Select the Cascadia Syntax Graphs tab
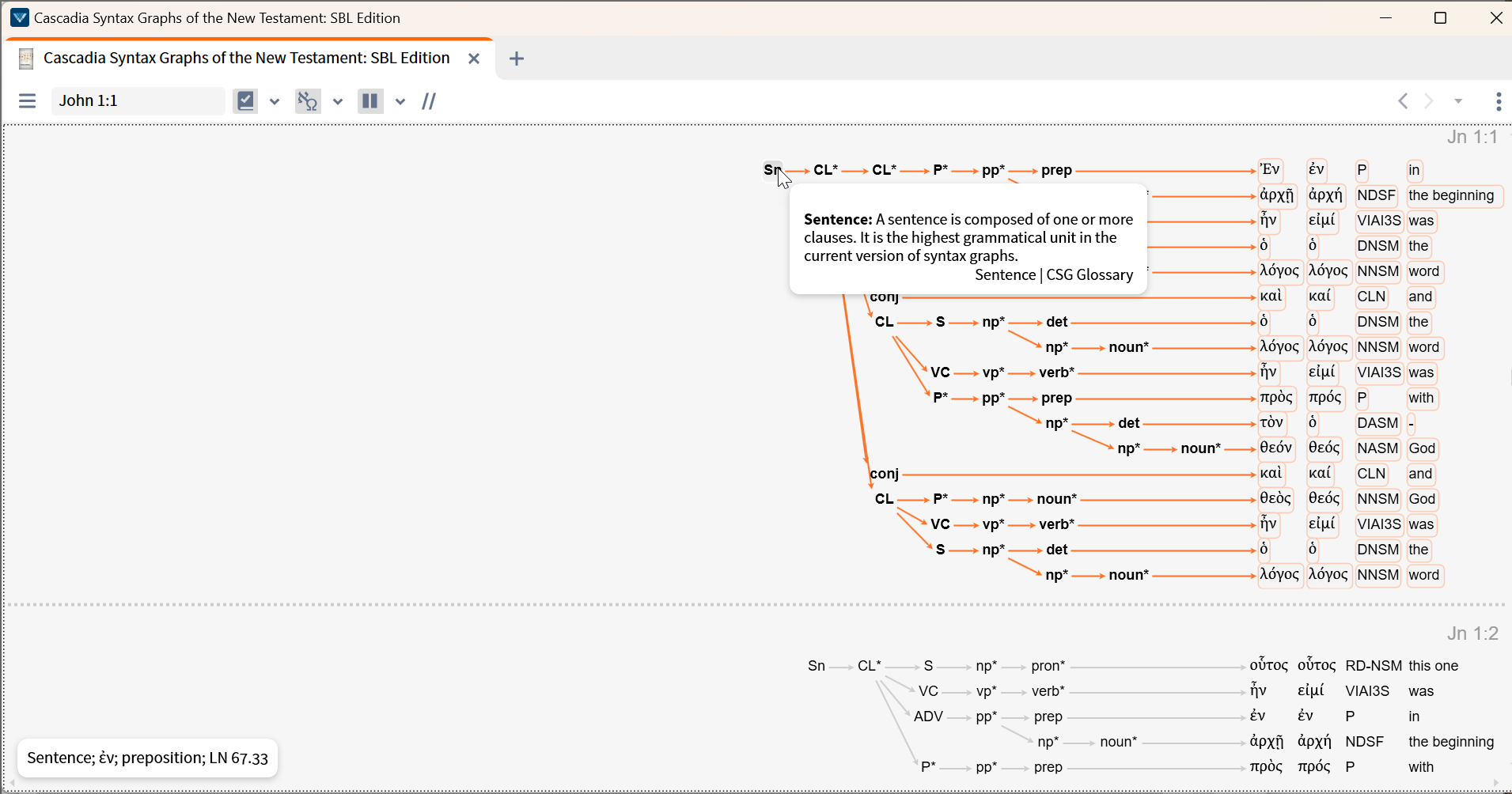 tap(247, 59)
